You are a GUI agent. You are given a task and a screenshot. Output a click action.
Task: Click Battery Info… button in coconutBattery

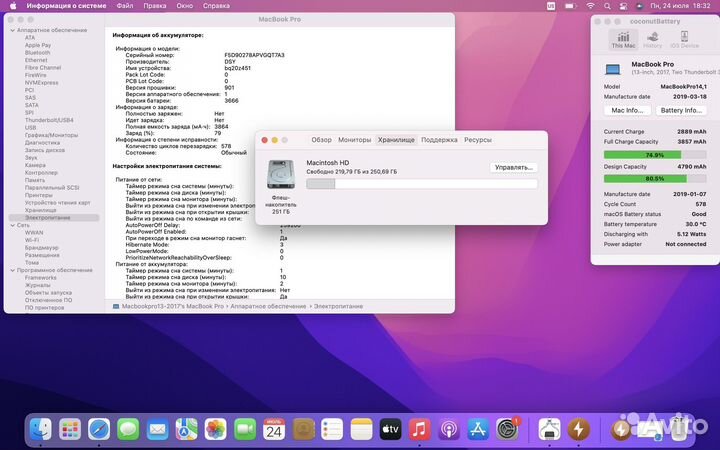pyautogui.click(x=681, y=111)
